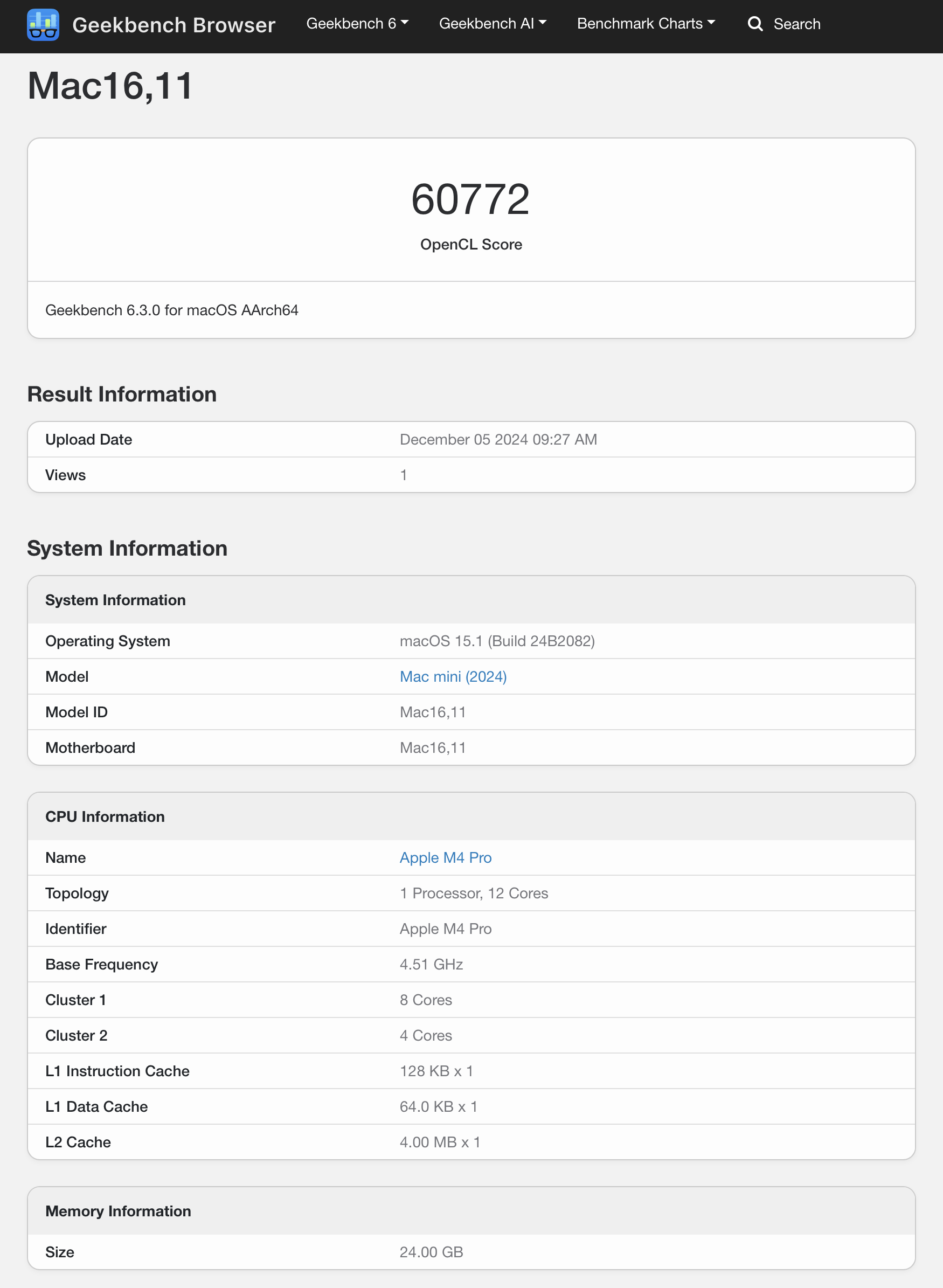Follow the Apple M4 Pro CPU link
Image resolution: width=943 pixels, height=1288 pixels.
(x=445, y=857)
